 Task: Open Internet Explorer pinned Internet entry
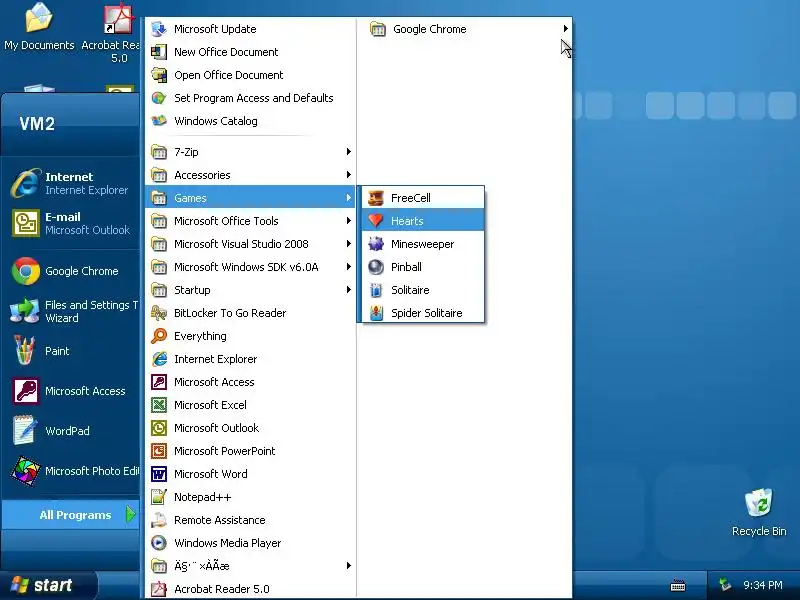[70, 183]
